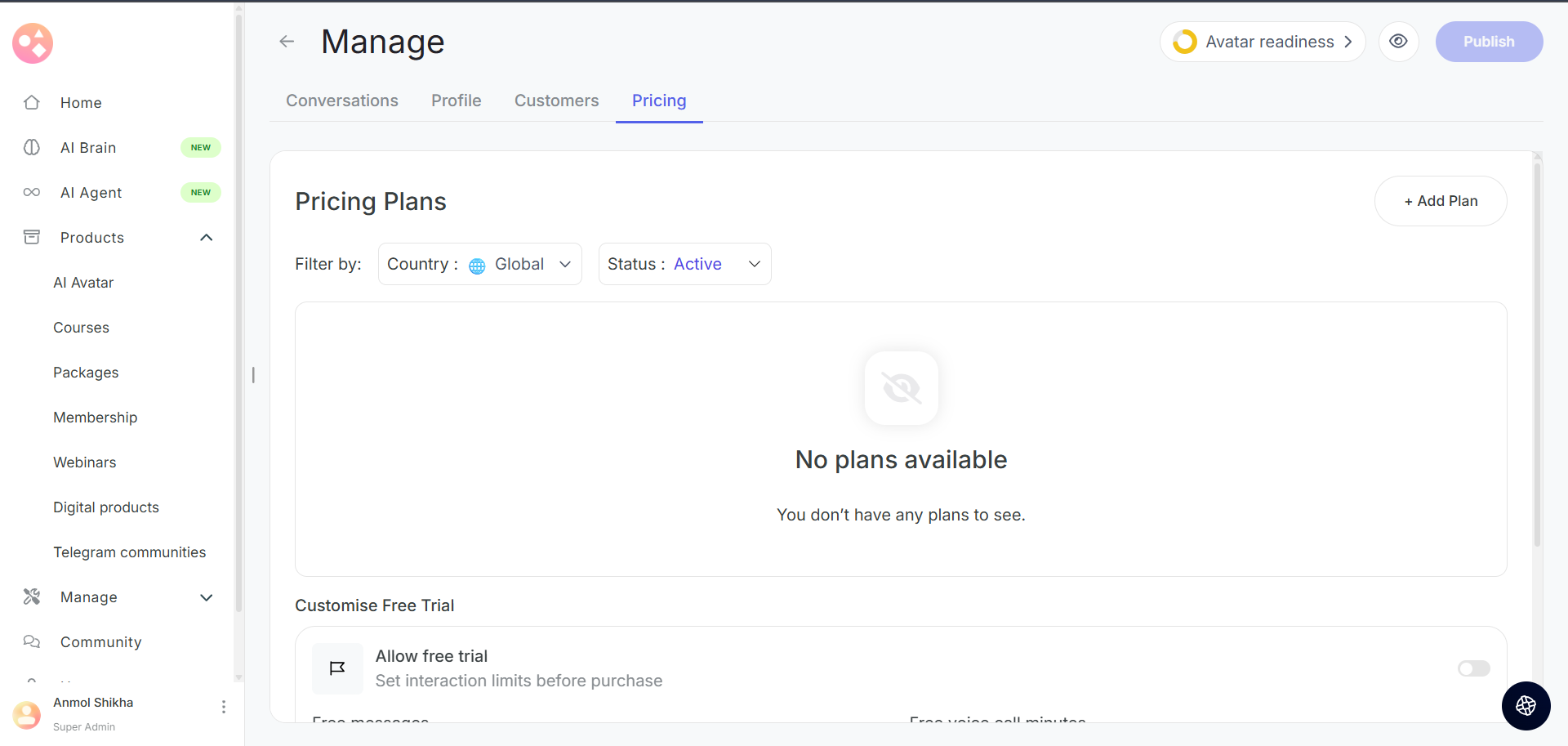Enable the Allow free trial toggle
Screen dimensions: 1568x746
[x=1473, y=668]
